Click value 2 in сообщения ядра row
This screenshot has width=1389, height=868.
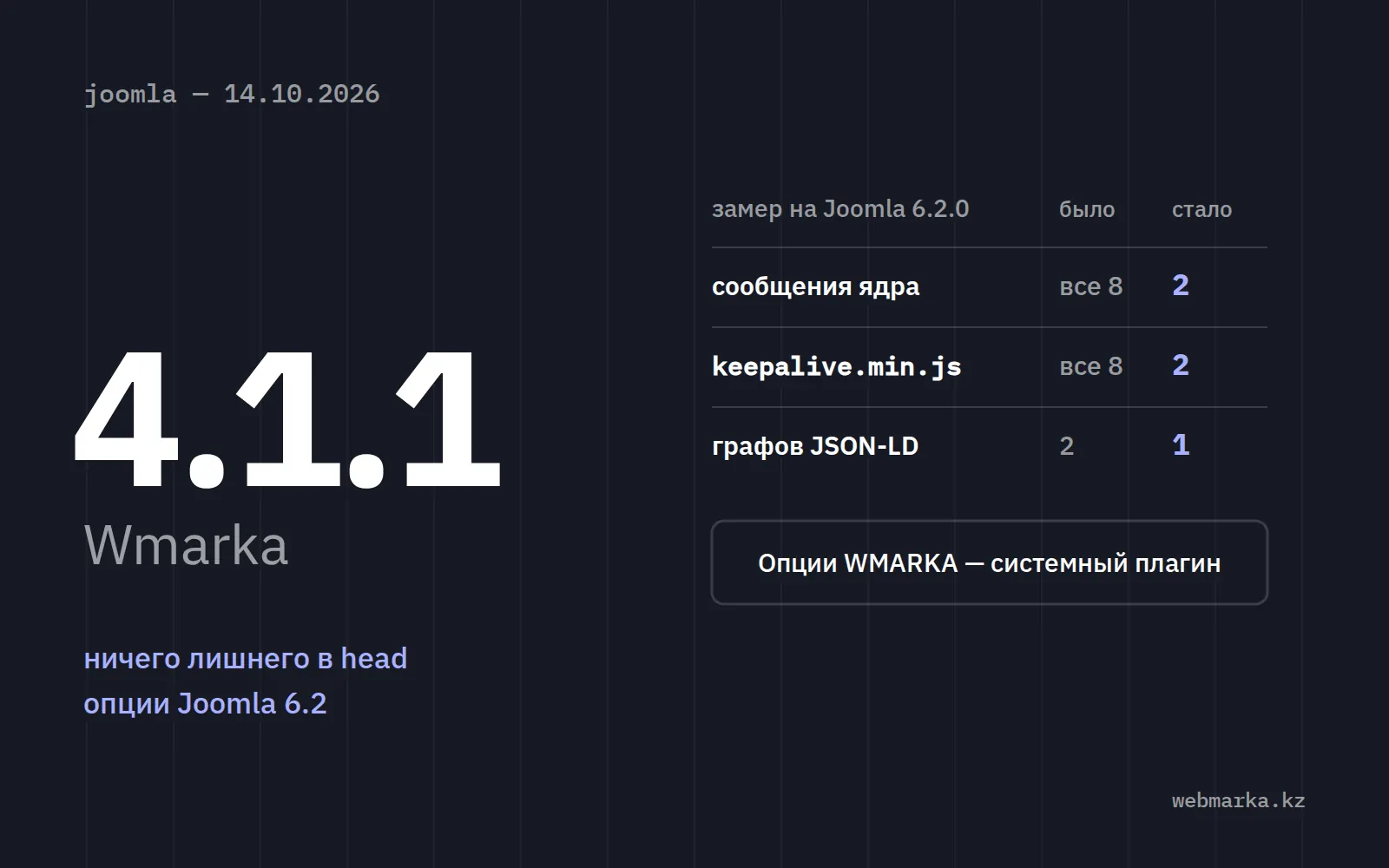(x=1181, y=285)
